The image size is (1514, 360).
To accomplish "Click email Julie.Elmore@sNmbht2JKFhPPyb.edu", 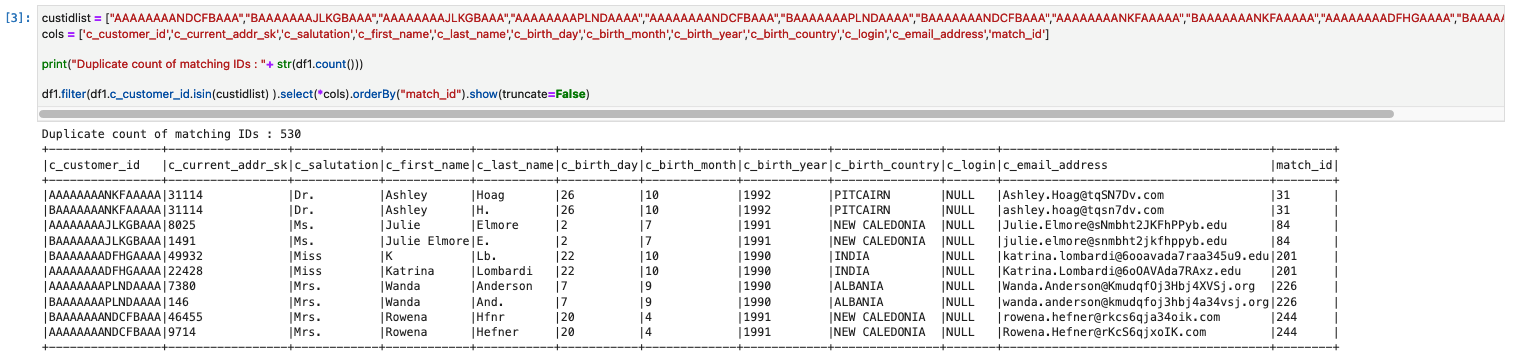I will pyautogui.click(x=1114, y=225).
